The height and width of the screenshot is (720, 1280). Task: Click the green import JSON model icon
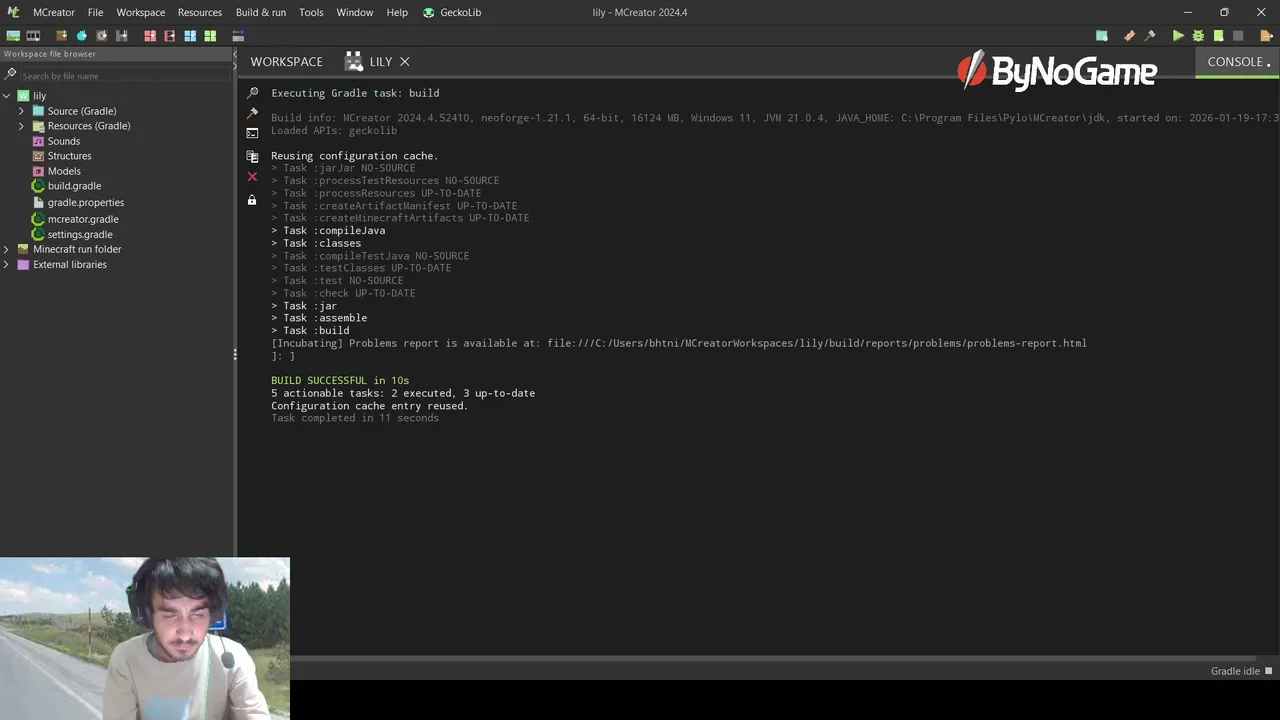point(210,36)
